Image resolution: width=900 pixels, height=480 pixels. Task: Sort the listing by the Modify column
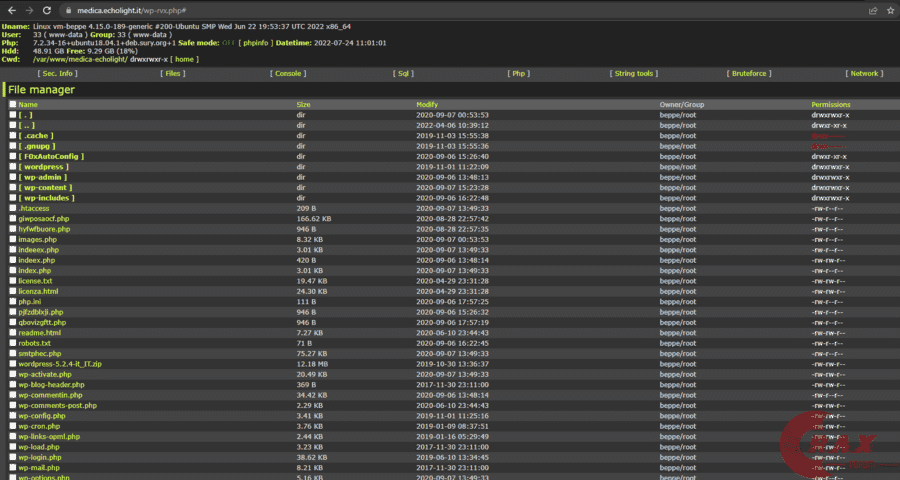click(x=427, y=104)
